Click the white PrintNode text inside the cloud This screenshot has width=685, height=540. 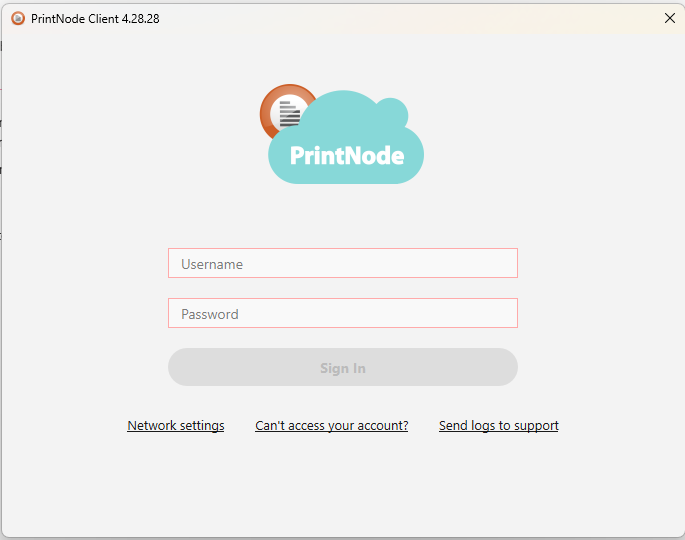tap(346, 156)
